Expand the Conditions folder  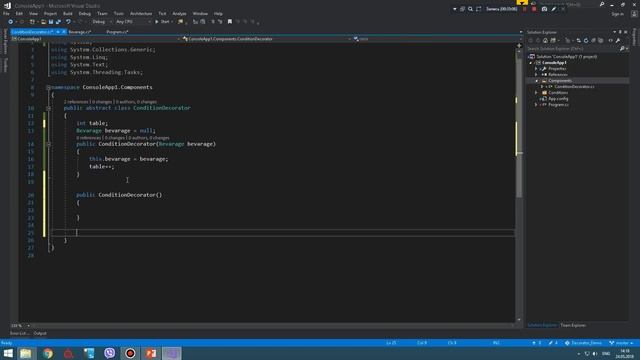(536, 93)
